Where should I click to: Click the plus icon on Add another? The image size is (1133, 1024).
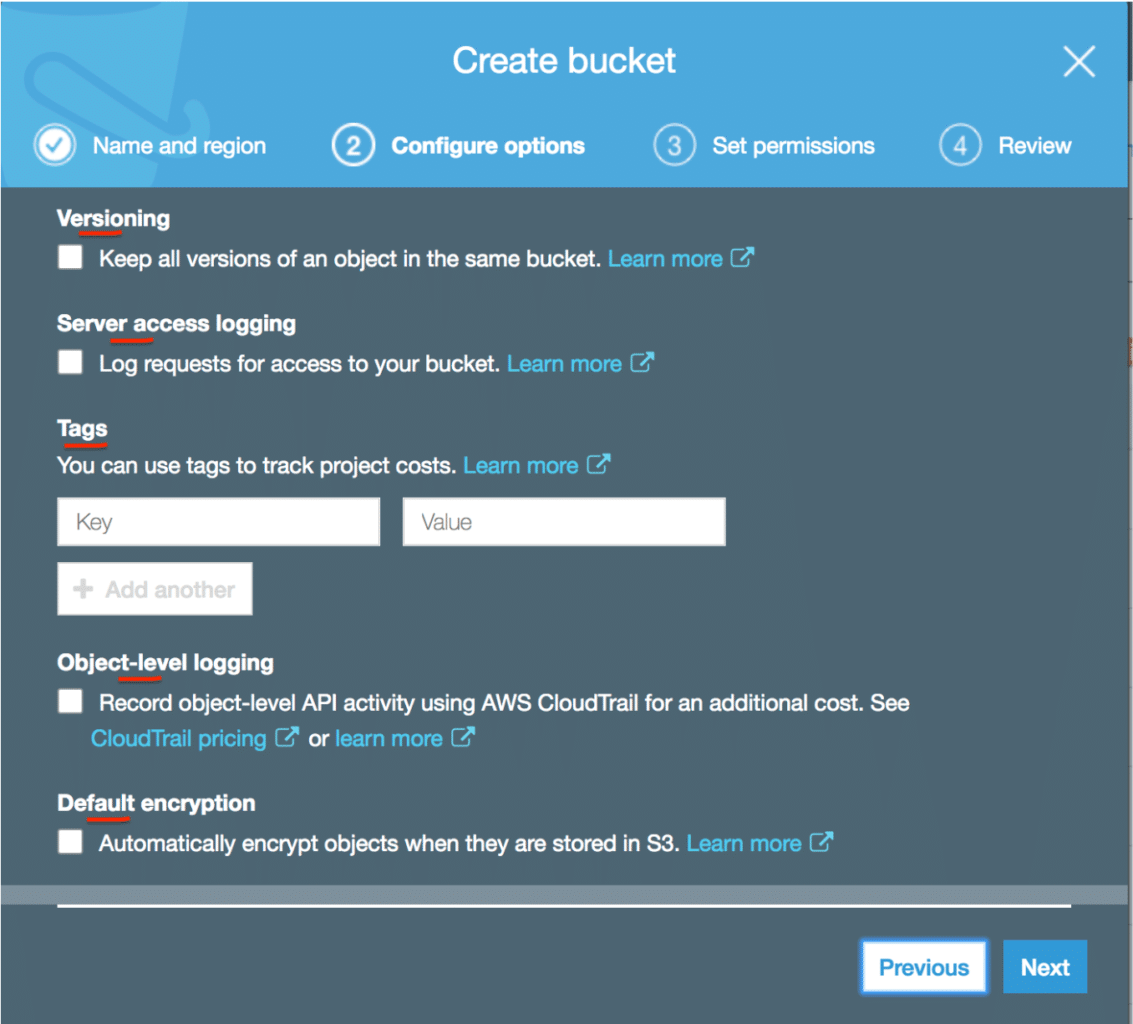[x=81, y=588]
